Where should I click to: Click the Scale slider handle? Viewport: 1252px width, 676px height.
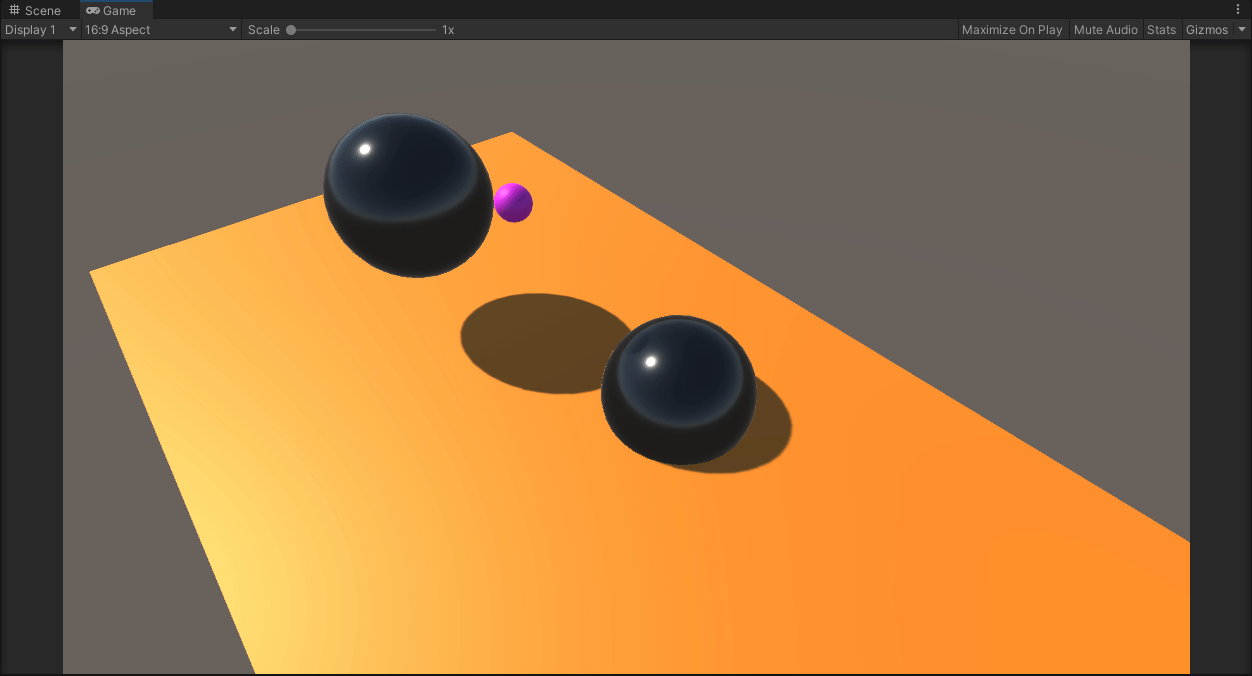coord(291,29)
